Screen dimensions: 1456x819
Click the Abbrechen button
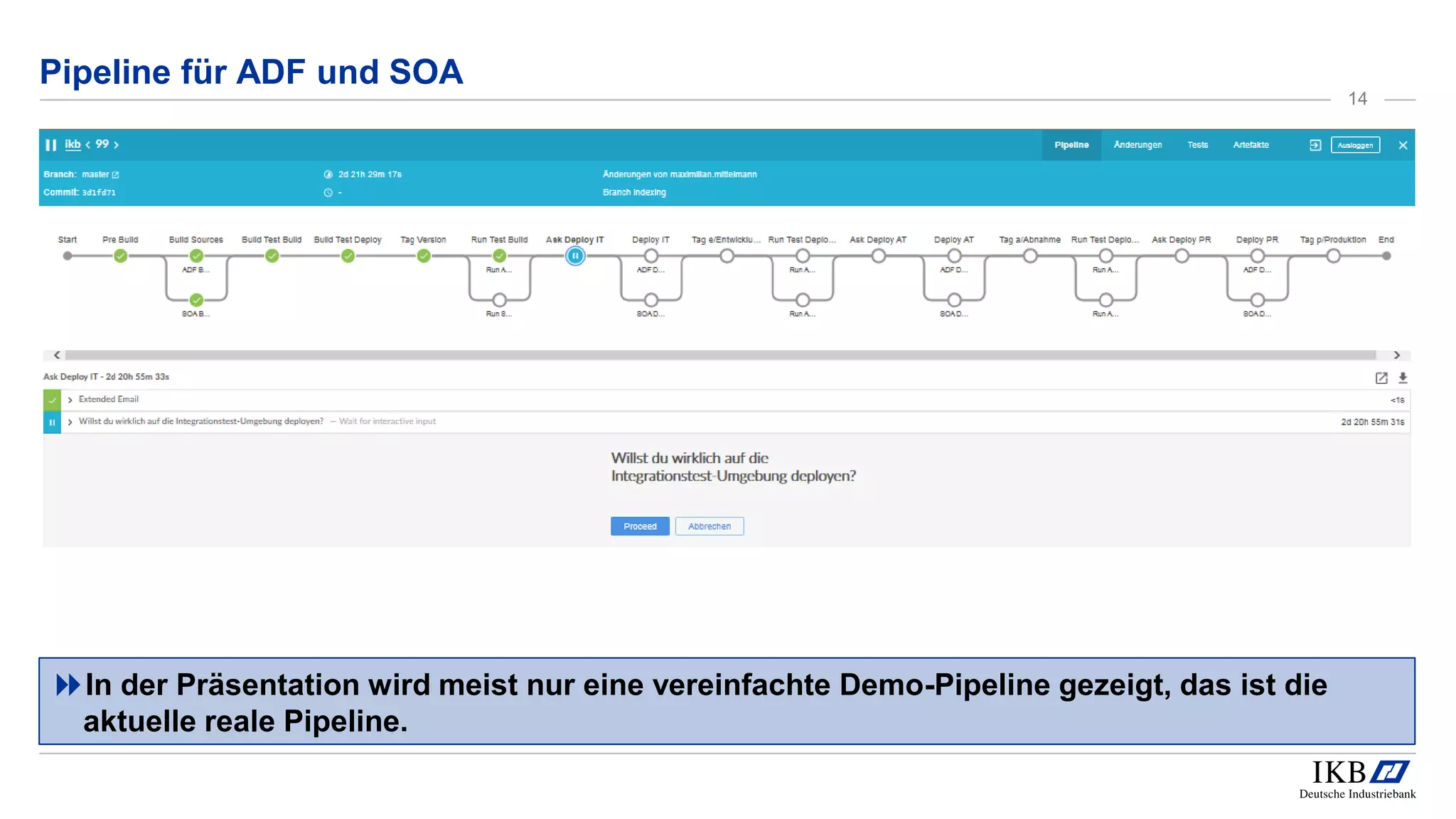710,526
